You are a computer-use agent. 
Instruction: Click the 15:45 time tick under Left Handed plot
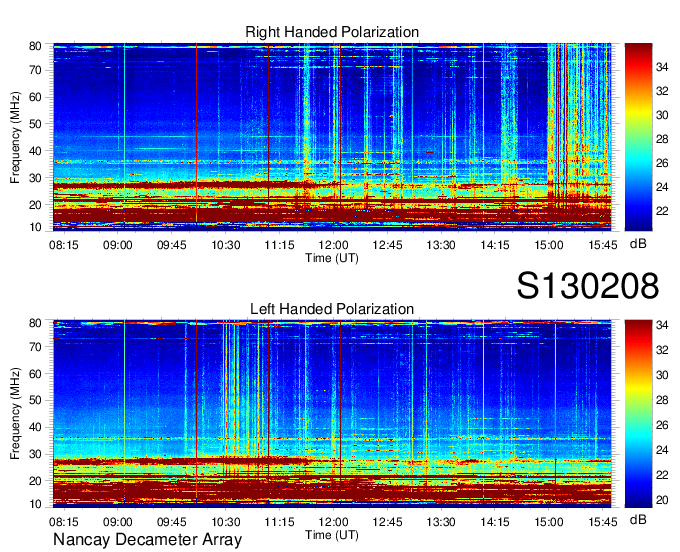[603, 522]
